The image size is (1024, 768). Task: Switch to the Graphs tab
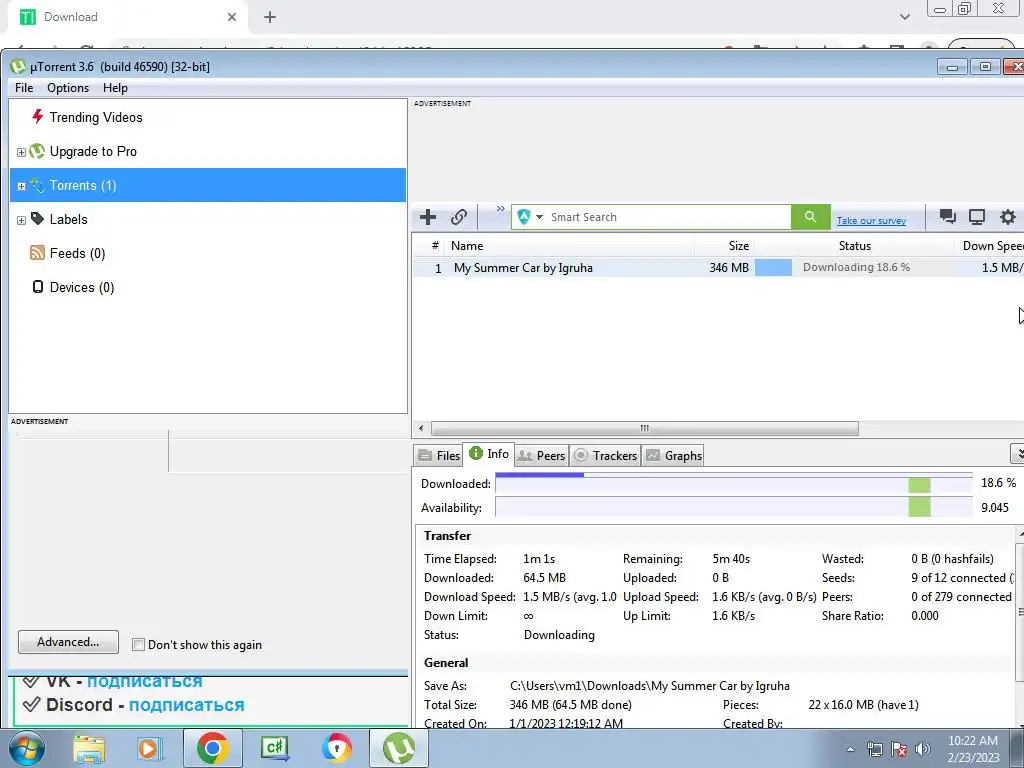pyautogui.click(x=674, y=456)
